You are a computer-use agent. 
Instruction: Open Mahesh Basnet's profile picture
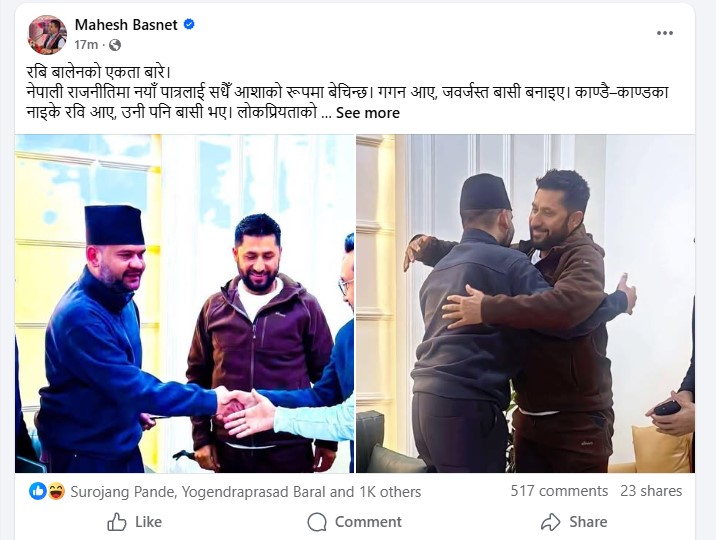tap(47, 35)
